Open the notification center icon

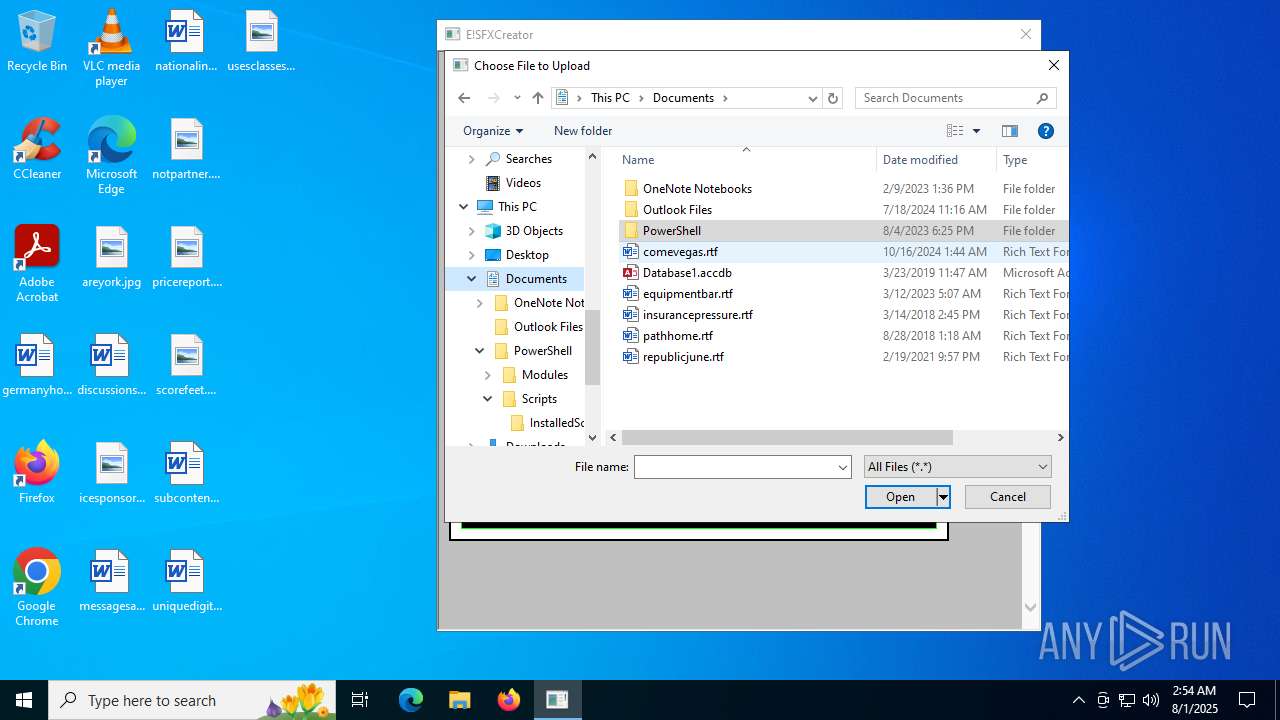[1247, 700]
